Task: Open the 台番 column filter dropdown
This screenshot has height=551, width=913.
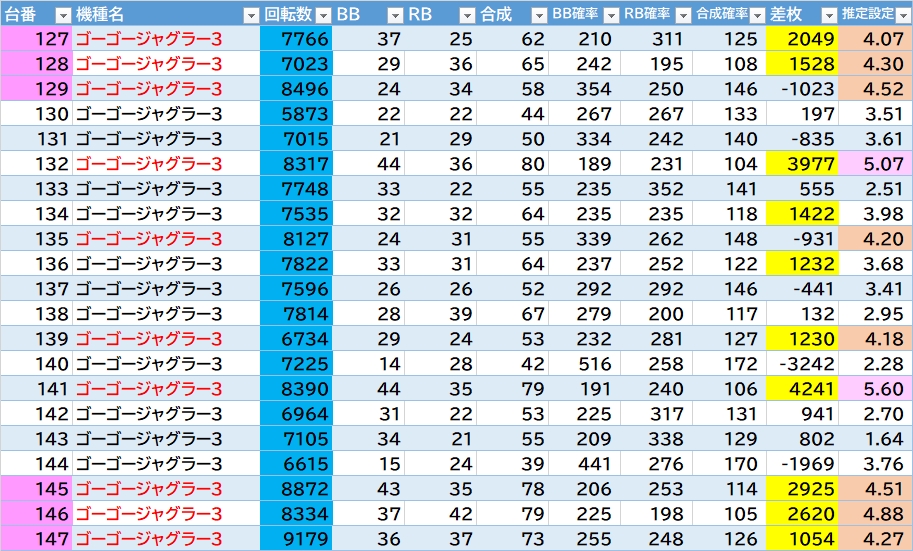Action: click(x=62, y=15)
